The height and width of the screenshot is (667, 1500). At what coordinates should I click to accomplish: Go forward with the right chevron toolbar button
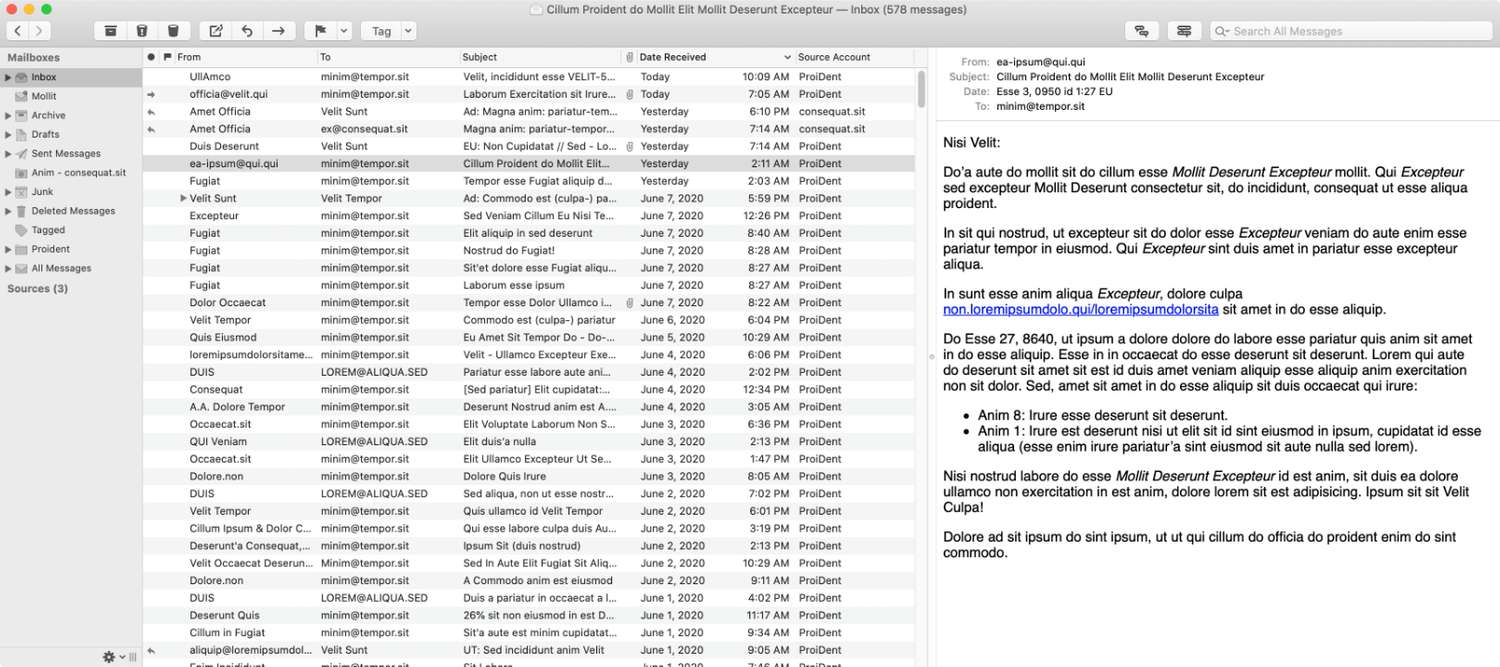point(39,31)
